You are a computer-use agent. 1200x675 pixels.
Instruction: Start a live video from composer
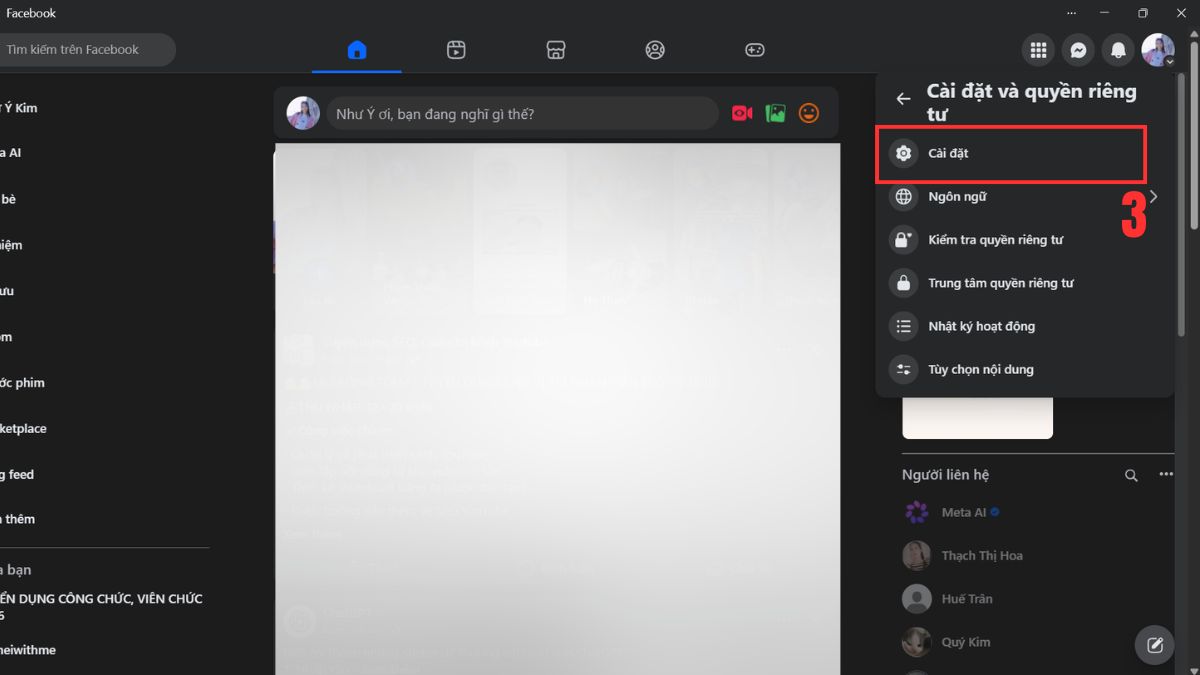tap(742, 114)
